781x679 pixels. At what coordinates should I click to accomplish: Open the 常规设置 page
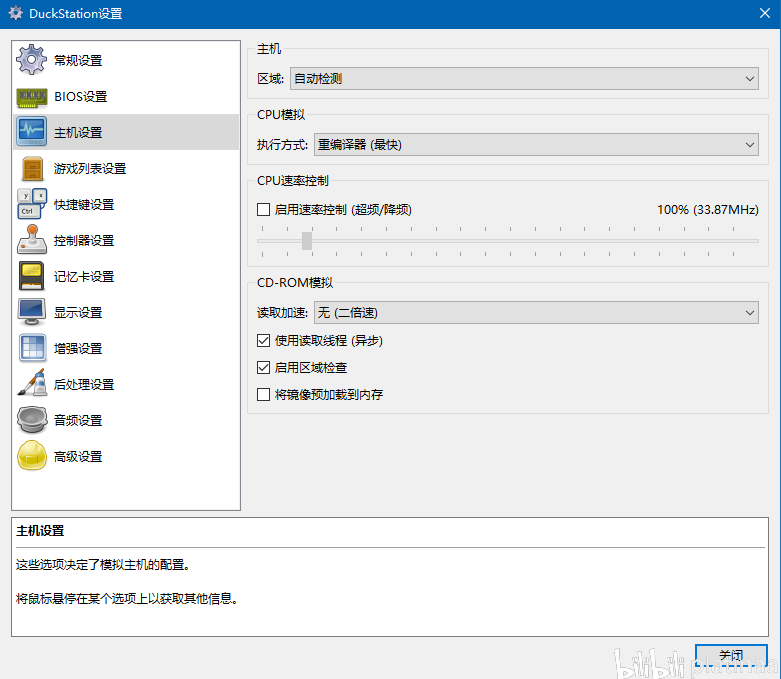coord(126,60)
